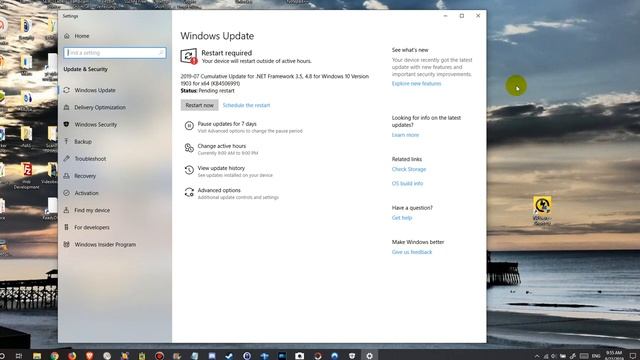Select Backup in the sidebar

[x=83, y=141]
